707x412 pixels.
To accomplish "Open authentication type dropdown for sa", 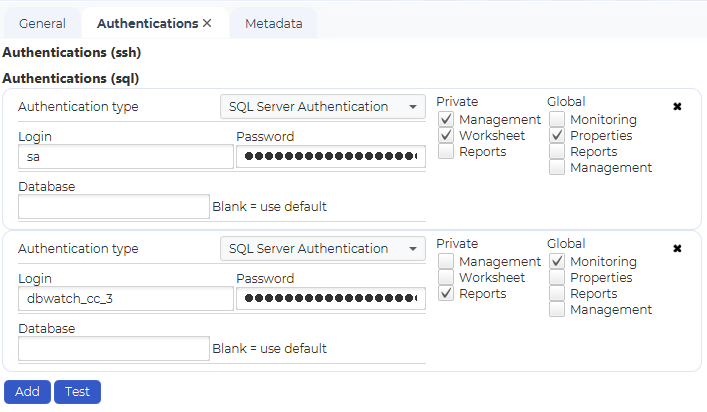I will pos(322,107).
